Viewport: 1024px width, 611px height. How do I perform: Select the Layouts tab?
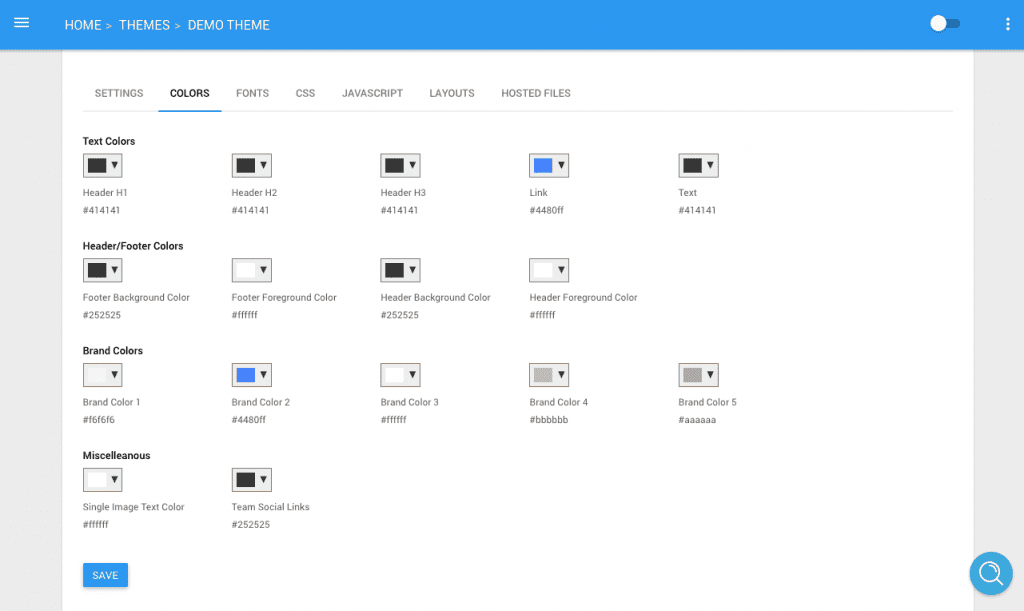click(452, 93)
